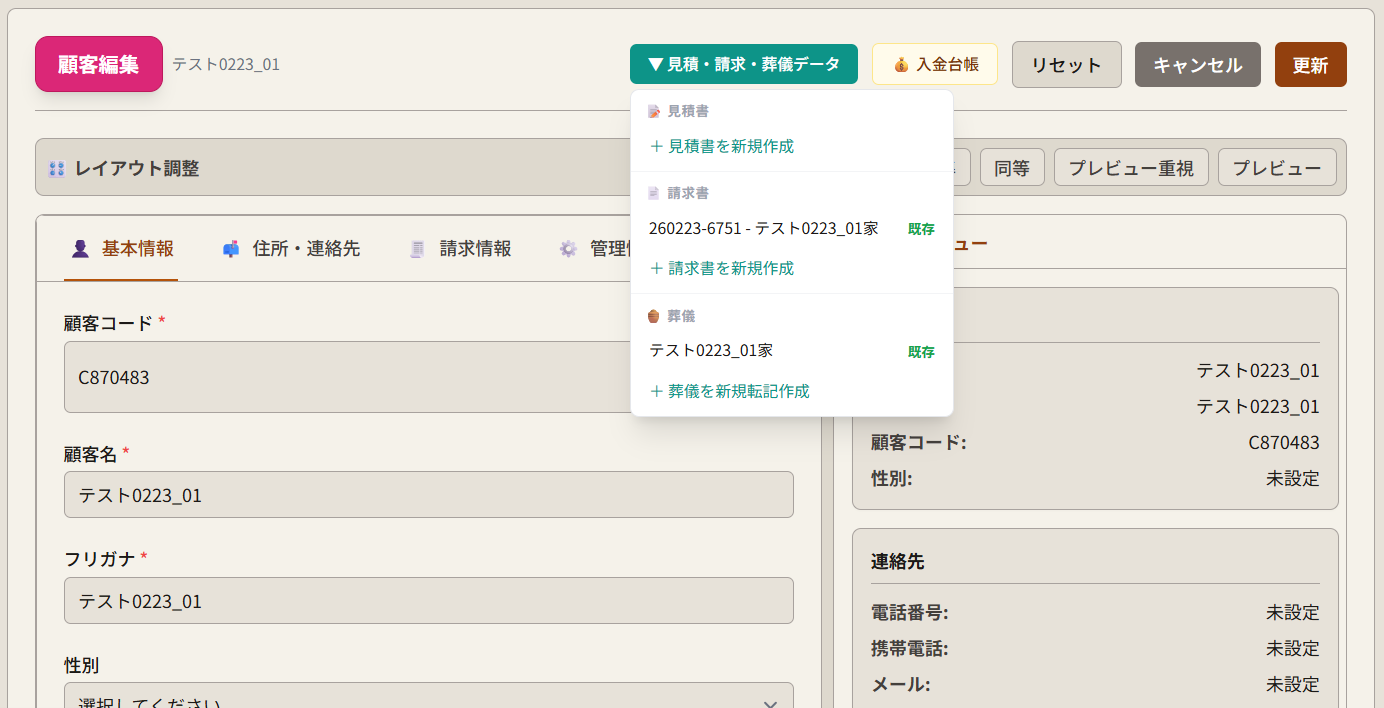Click the レイアウト調整 grid icon

point(57,168)
